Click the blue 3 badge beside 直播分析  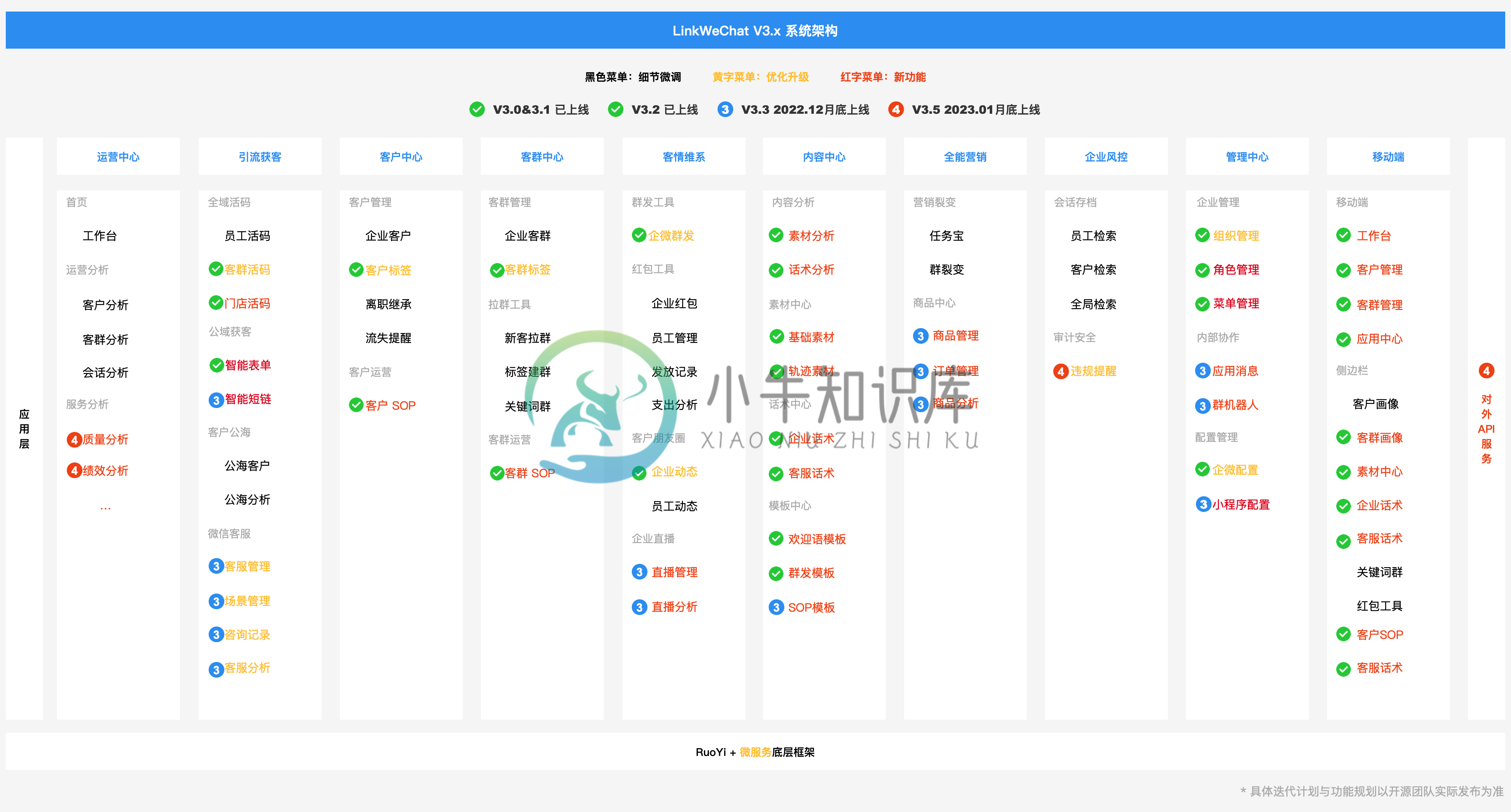pos(639,607)
